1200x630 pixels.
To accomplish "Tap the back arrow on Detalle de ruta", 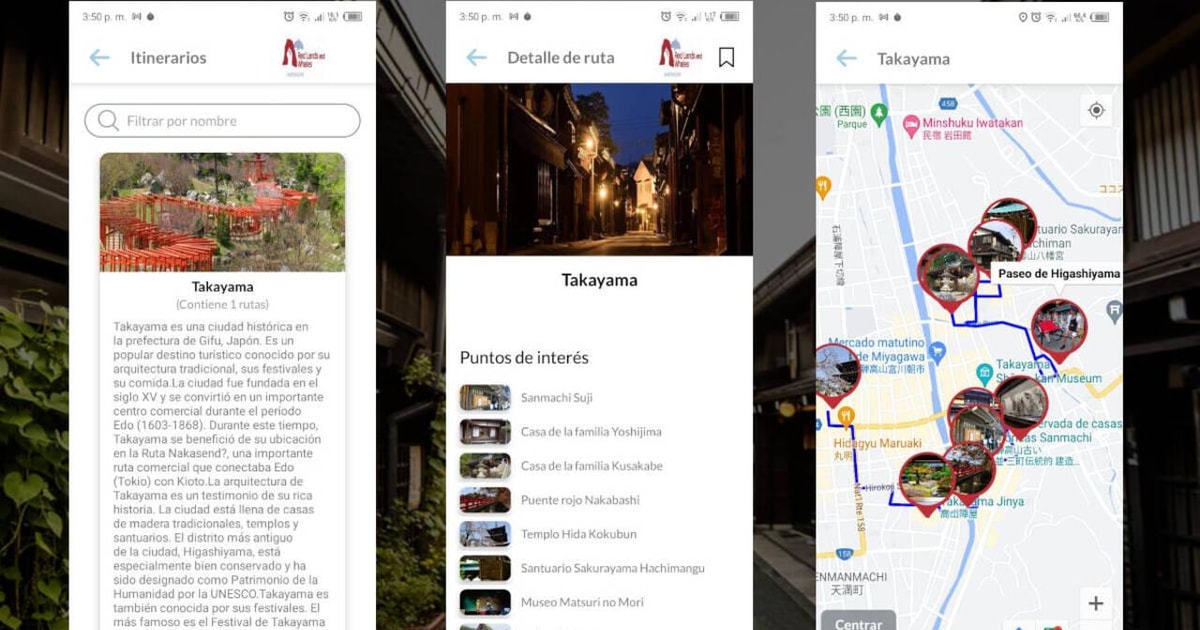I will coord(476,58).
